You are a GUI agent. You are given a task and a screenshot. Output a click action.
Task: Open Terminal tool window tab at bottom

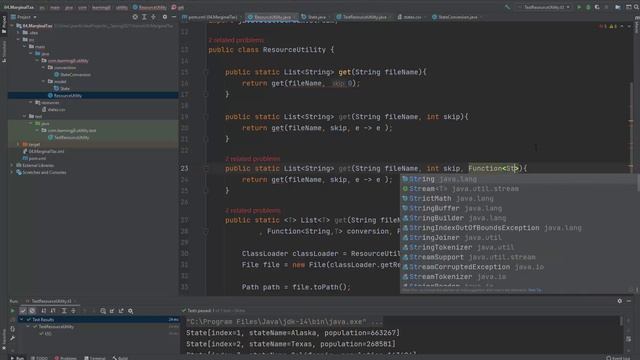[x=95, y=358]
